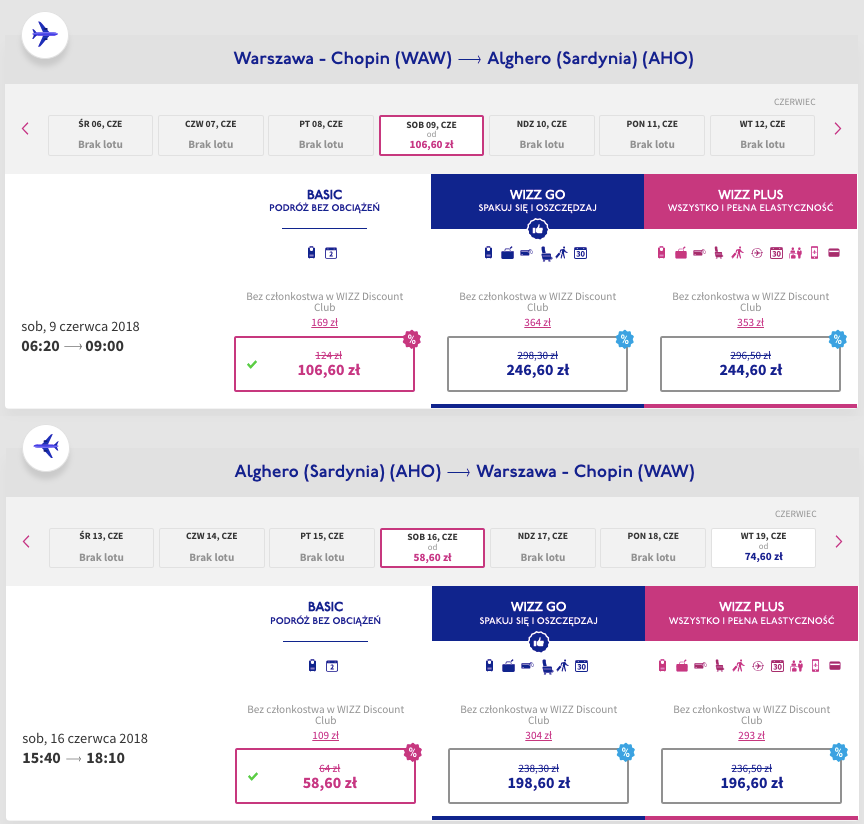Screen dimensions: 864x824
Task: Click departure times '15:40 → 18:10'
Action: tap(73, 758)
